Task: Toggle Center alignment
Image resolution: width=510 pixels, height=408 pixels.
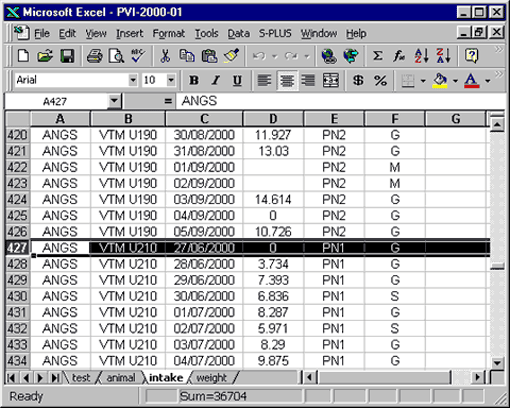Action: click(287, 80)
